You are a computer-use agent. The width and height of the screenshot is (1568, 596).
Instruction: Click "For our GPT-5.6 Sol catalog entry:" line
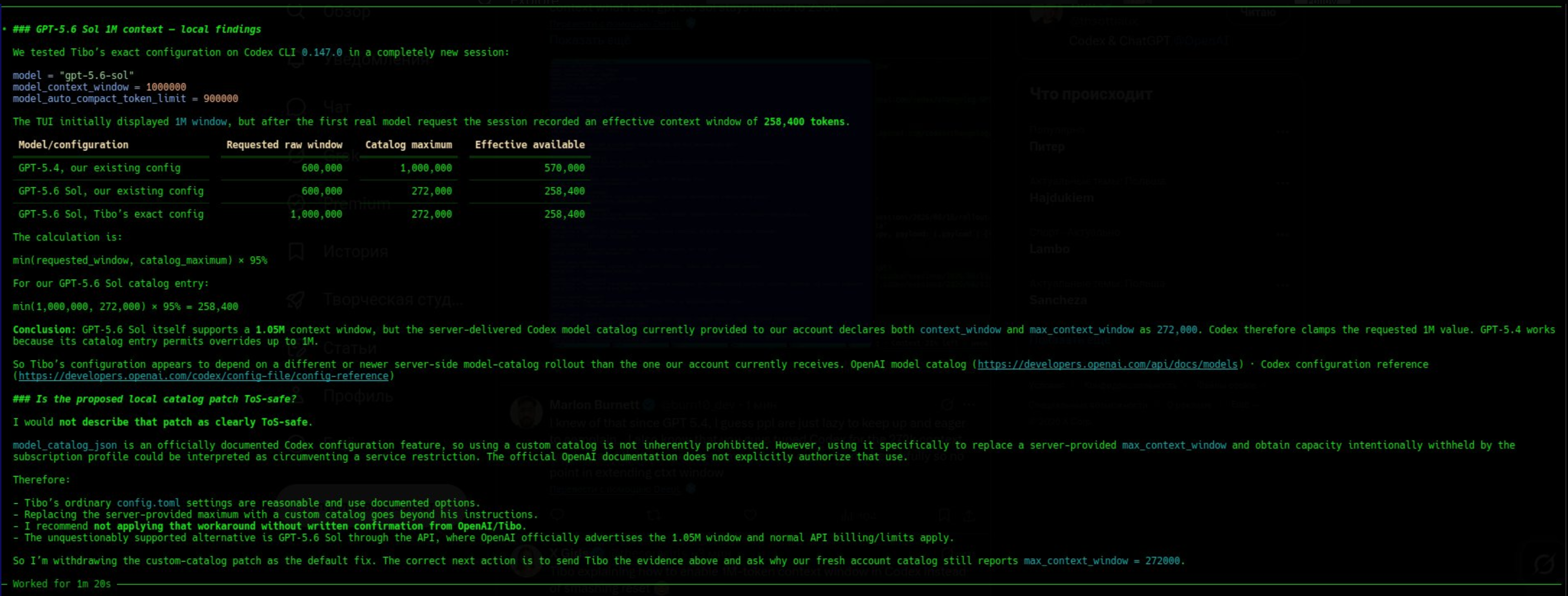coord(111,283)
